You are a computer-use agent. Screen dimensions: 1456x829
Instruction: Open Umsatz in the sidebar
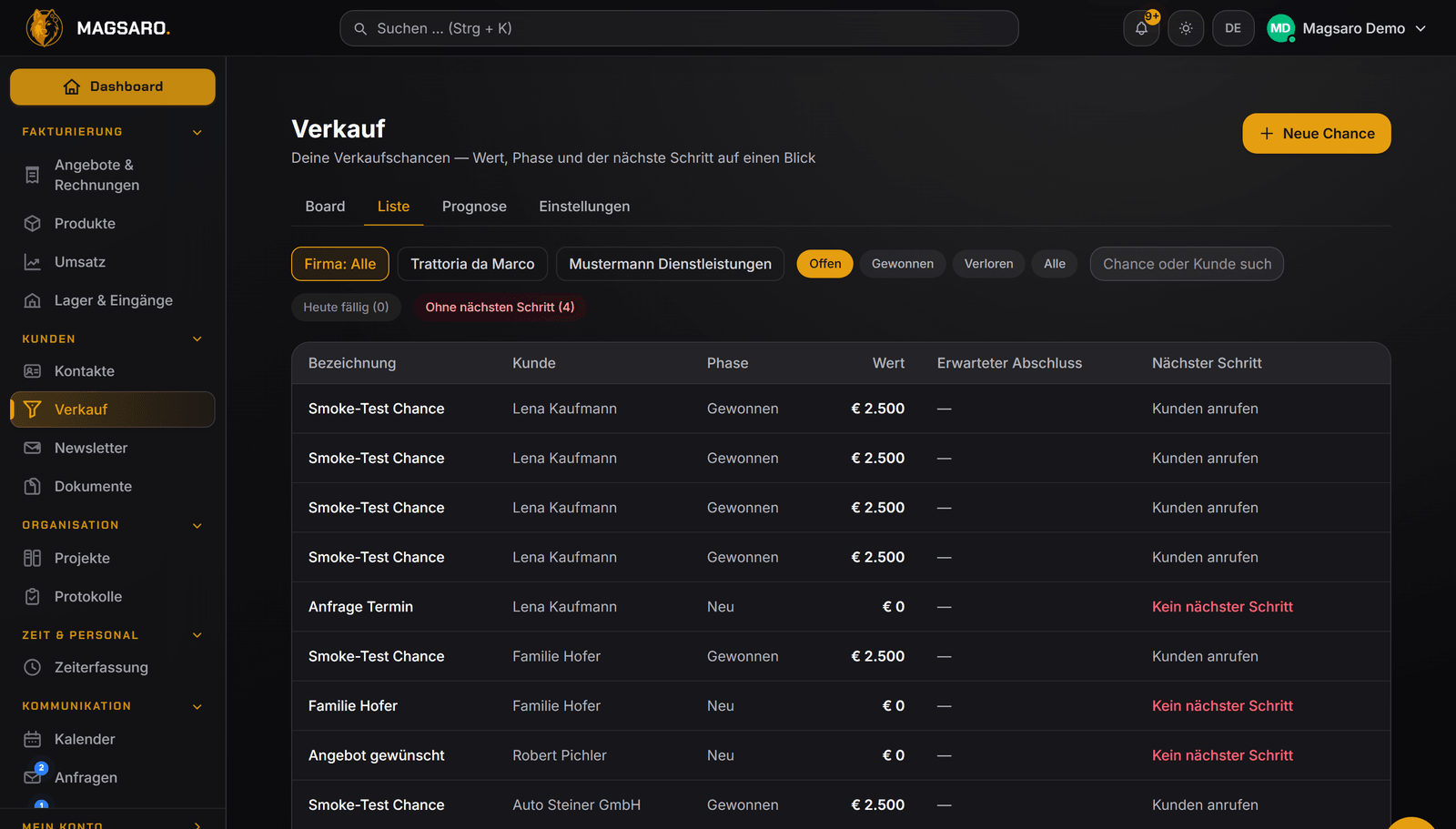pyautogui.click(x=113, y=262)
